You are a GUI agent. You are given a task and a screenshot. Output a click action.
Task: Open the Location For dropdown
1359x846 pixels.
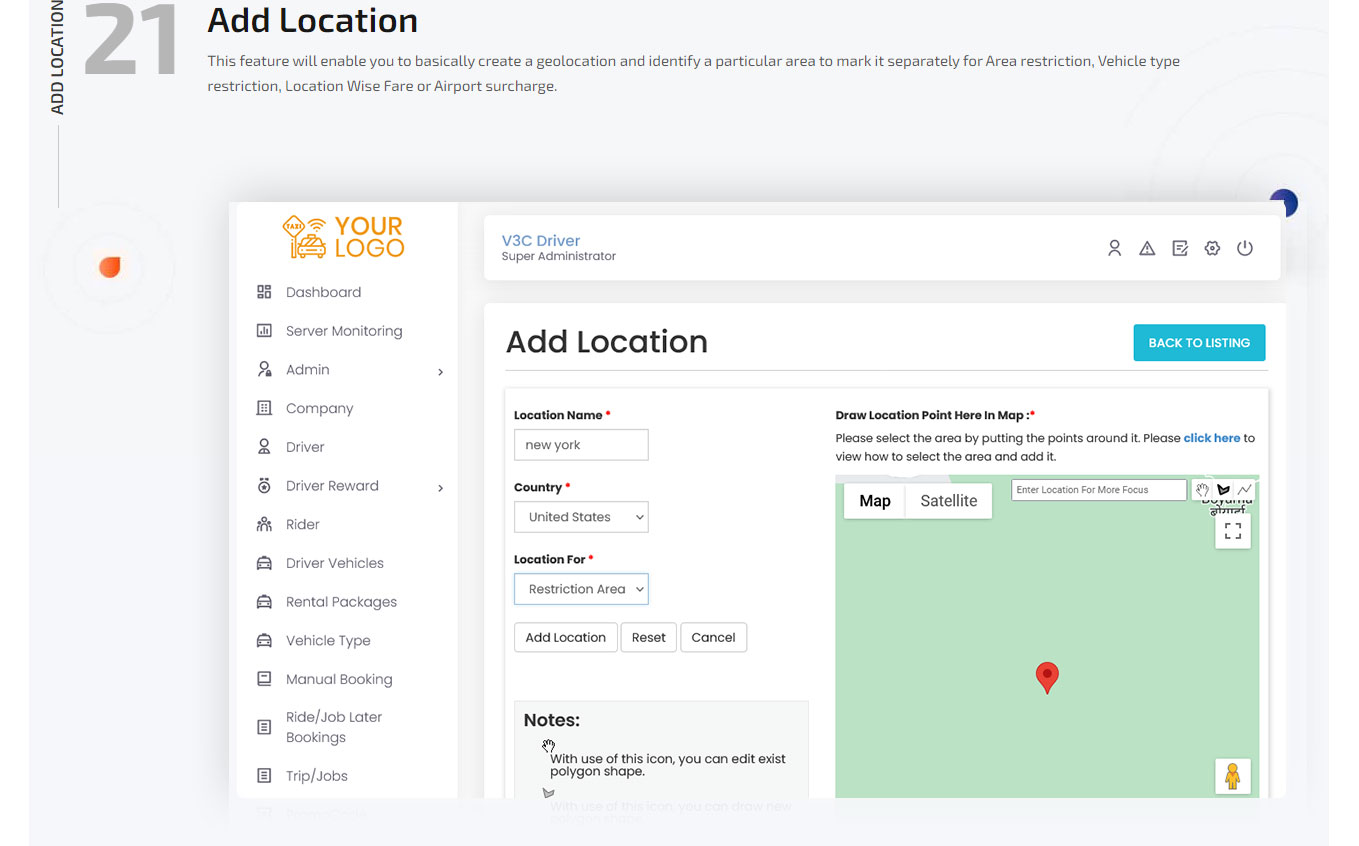coord(581,589)
